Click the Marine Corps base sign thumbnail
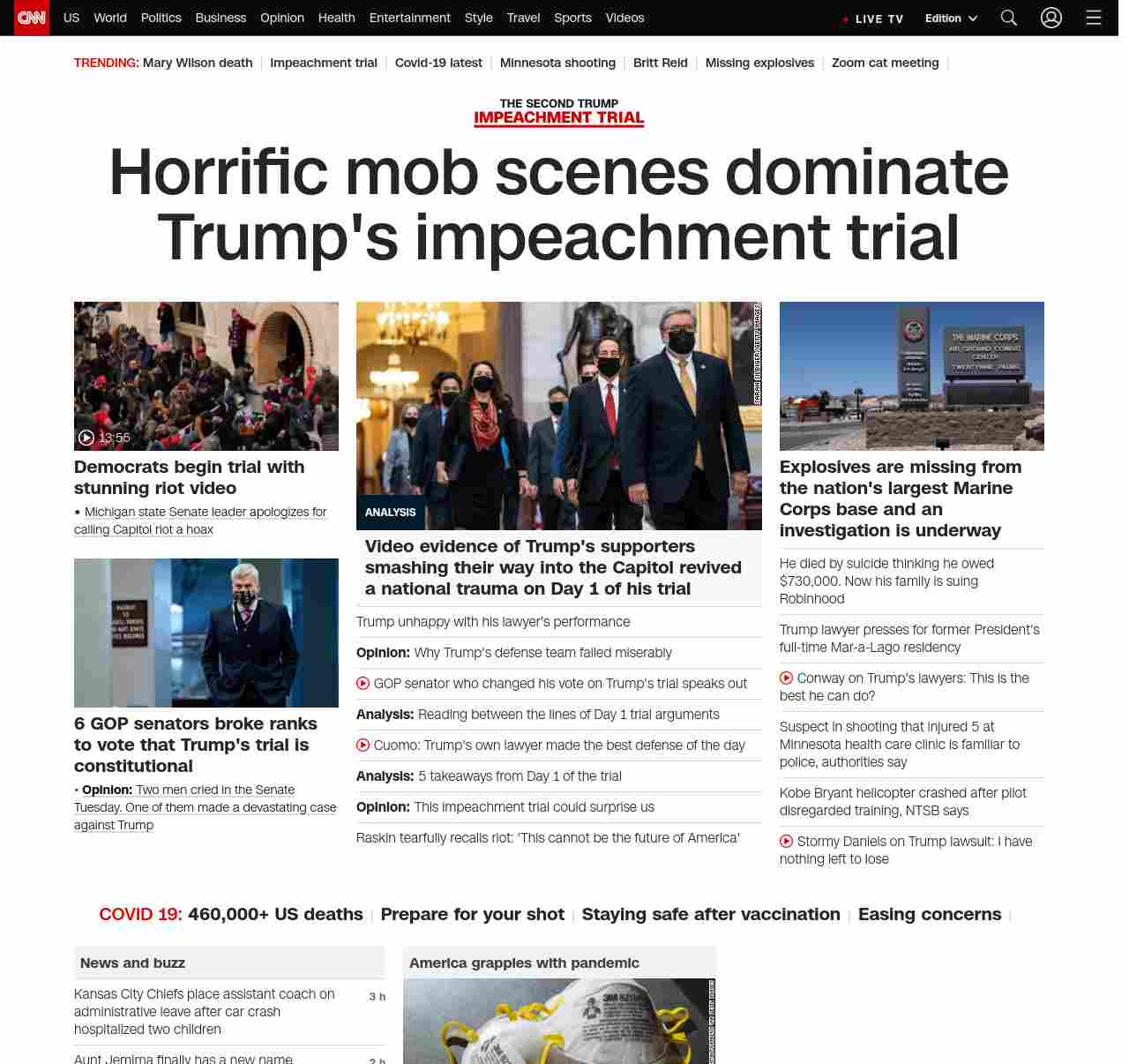The image size is (1129, 1064). (911, 376)
